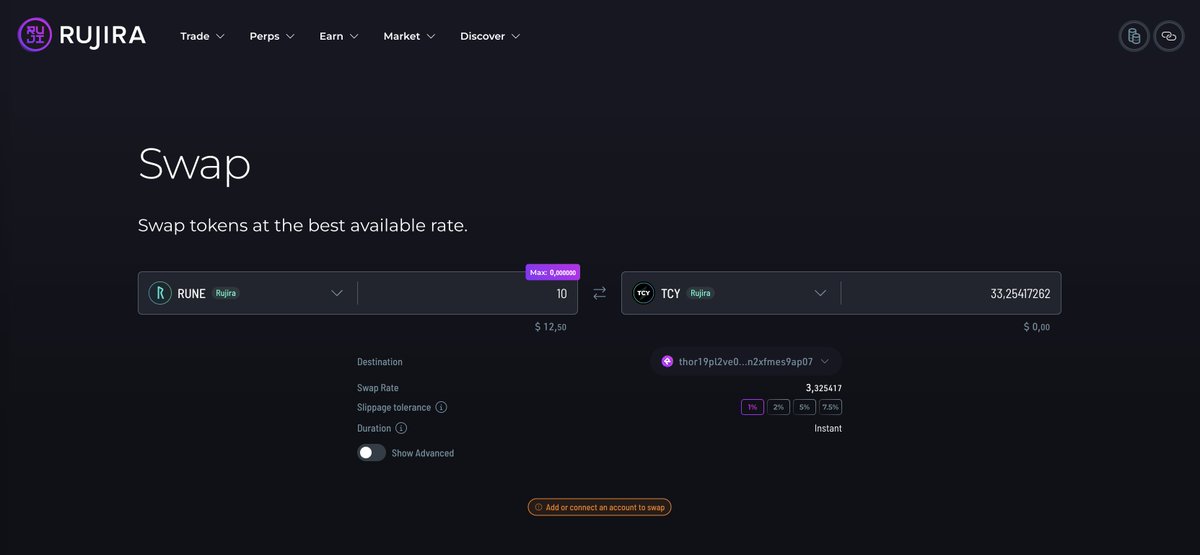This screenshot has width=1200, height=555.
Task: Click the Trade menu chevron
Action: (220, 36)
